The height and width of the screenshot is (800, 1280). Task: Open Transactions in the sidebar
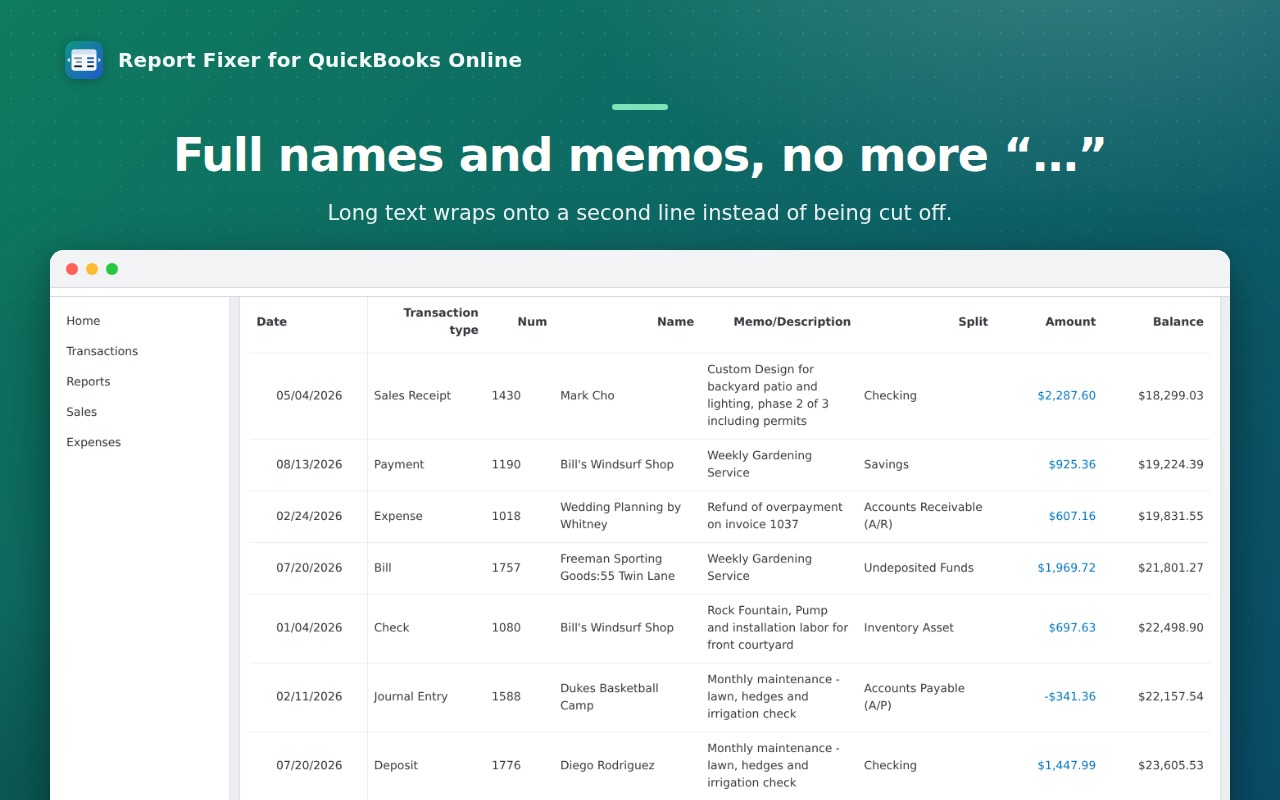click(x=102, y=351)
